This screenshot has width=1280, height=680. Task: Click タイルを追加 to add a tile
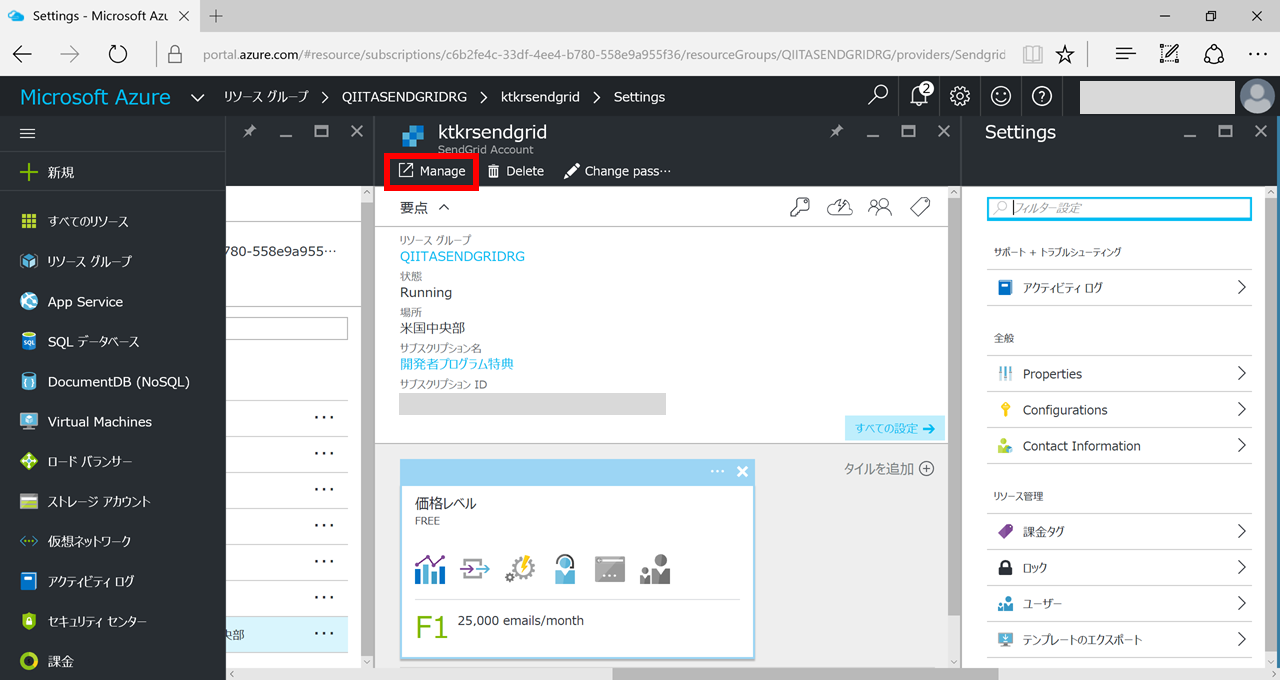pyautogui.click(x=889, y=468)
